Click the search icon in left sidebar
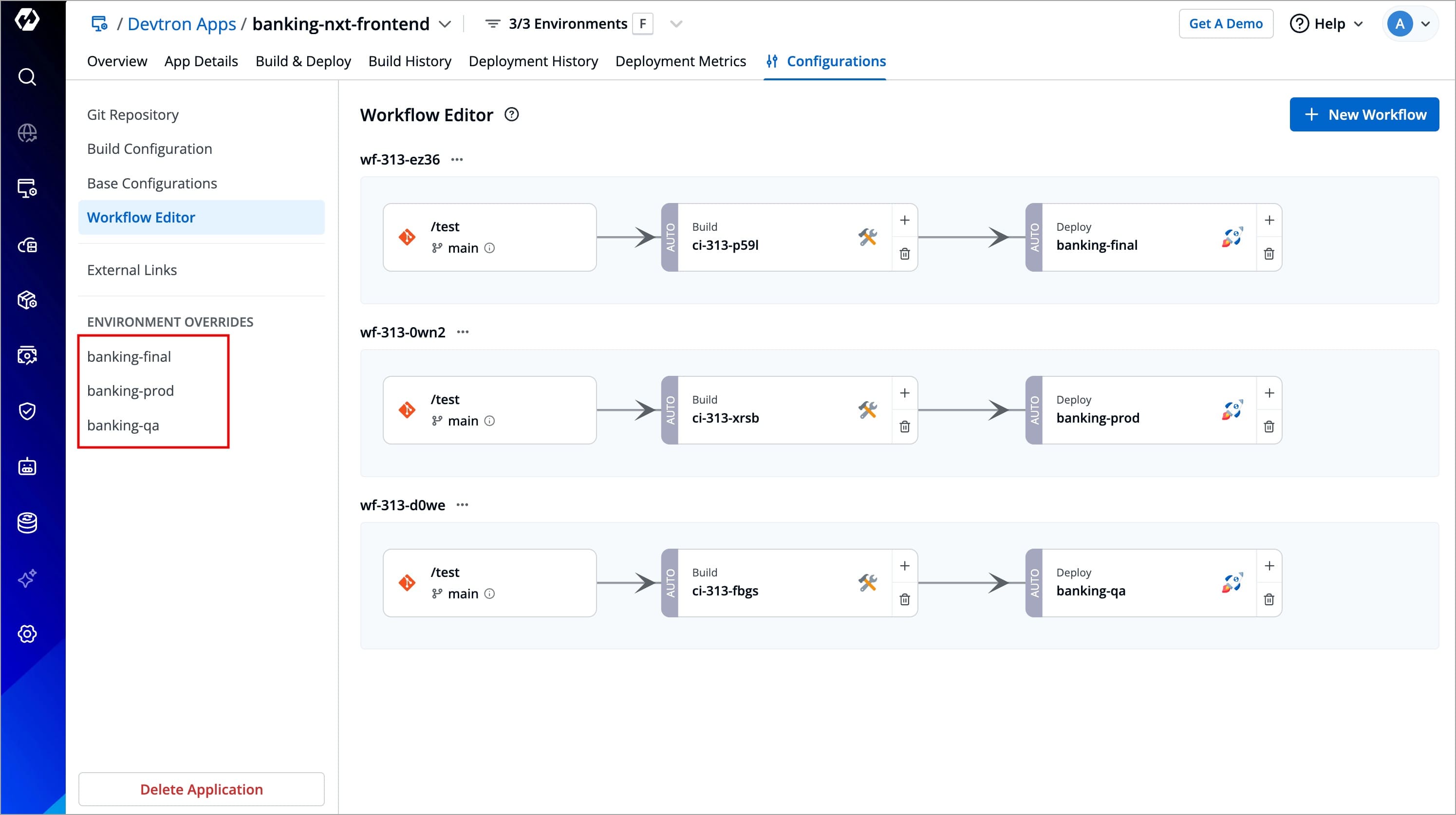The image size is (1456, 815). tap(27, 77)
